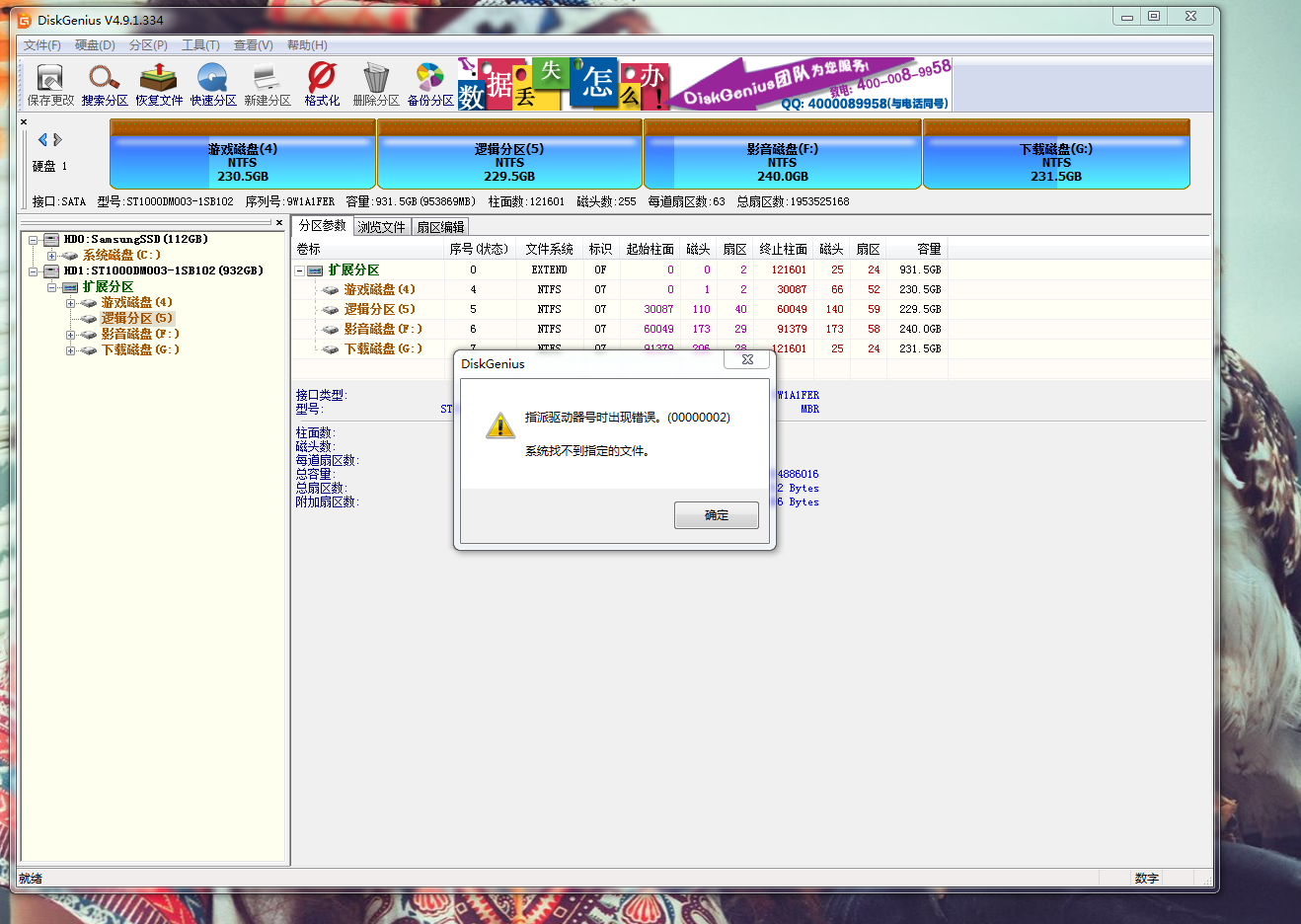The image size is (1301, 924).
Task: Open the 分区(P) menu
Action: 148,45
